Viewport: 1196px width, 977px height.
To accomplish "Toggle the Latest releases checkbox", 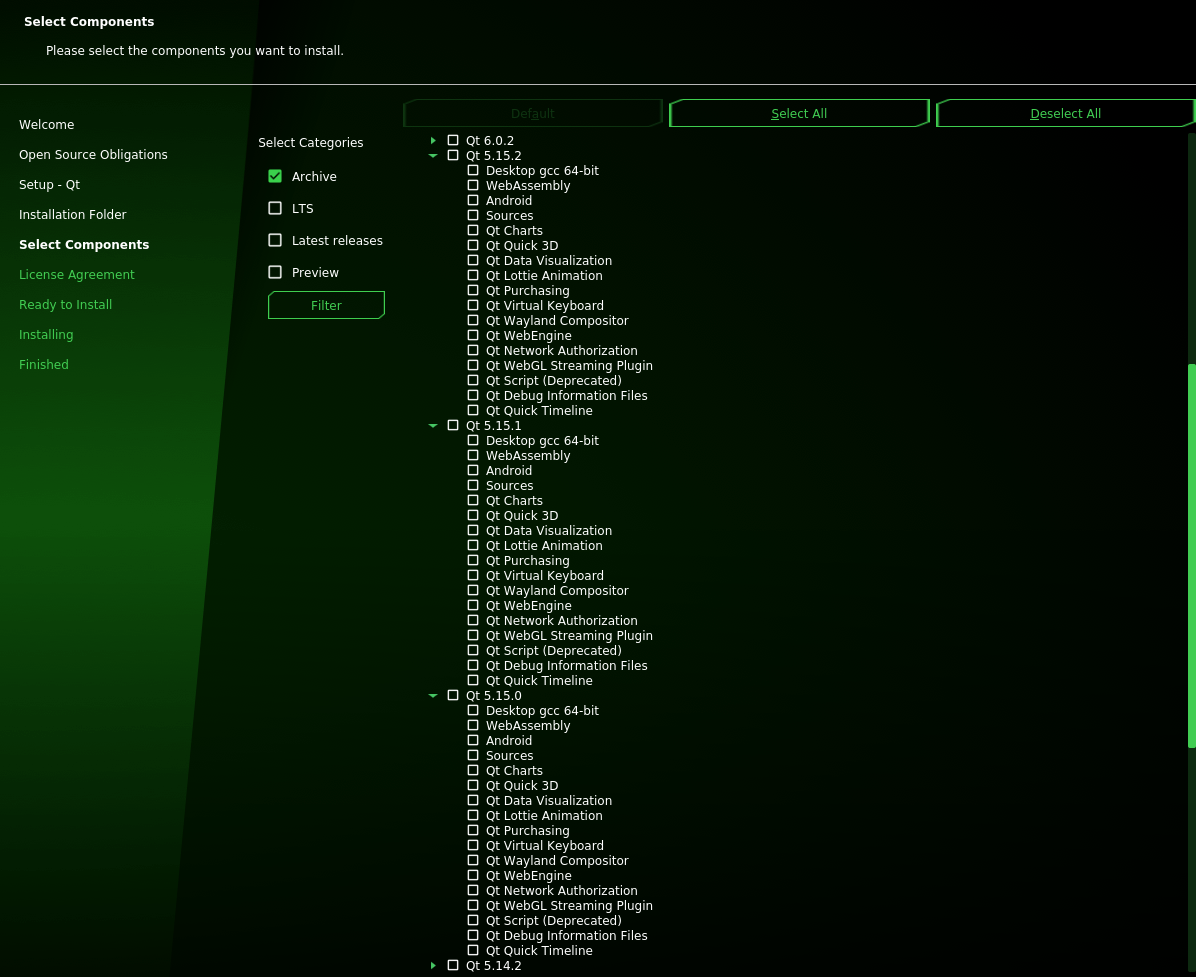I will (275, 240).
